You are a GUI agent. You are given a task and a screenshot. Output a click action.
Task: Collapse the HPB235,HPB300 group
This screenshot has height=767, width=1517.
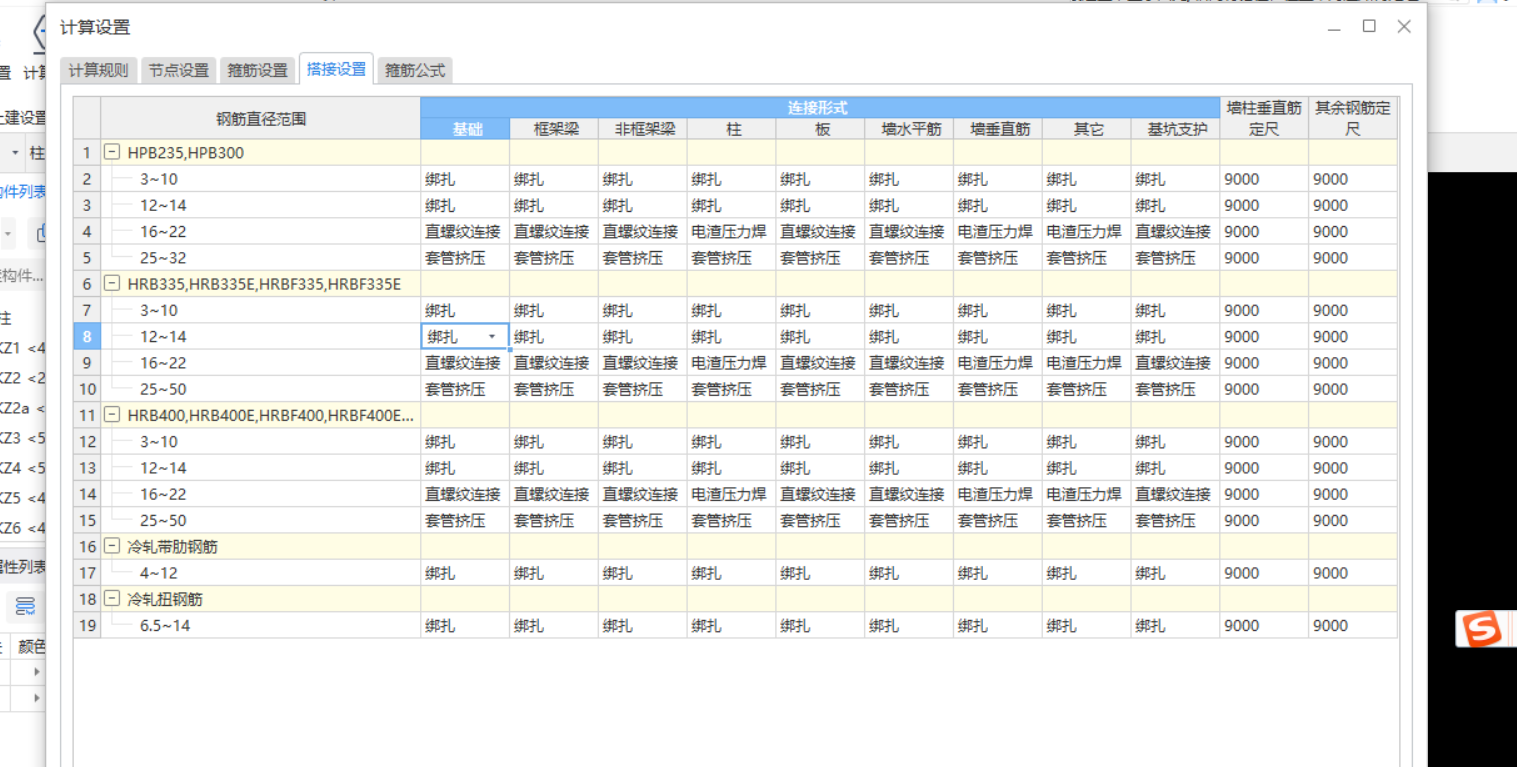113,153
